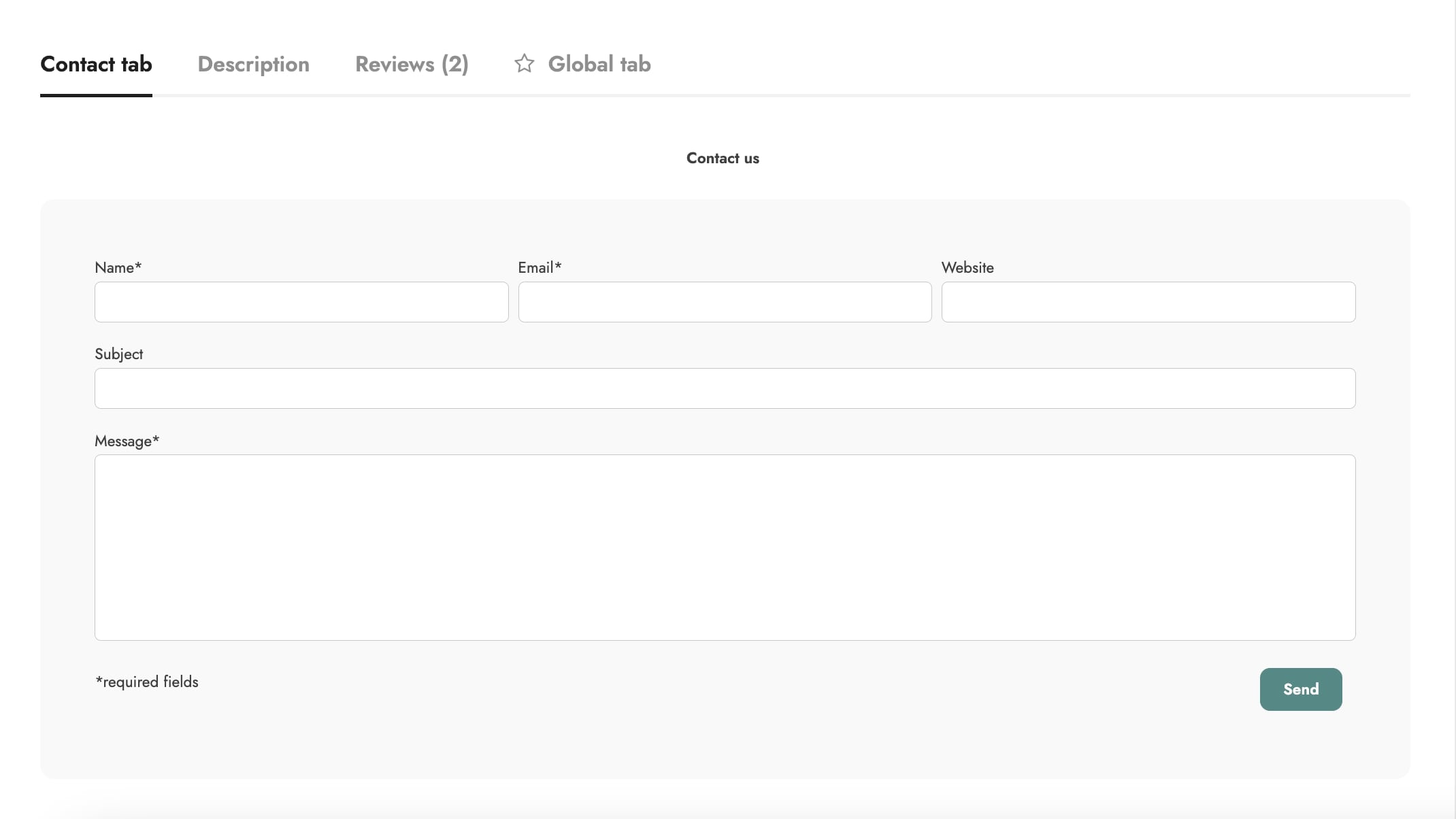Switch to the Description tab

click(253, 64)
